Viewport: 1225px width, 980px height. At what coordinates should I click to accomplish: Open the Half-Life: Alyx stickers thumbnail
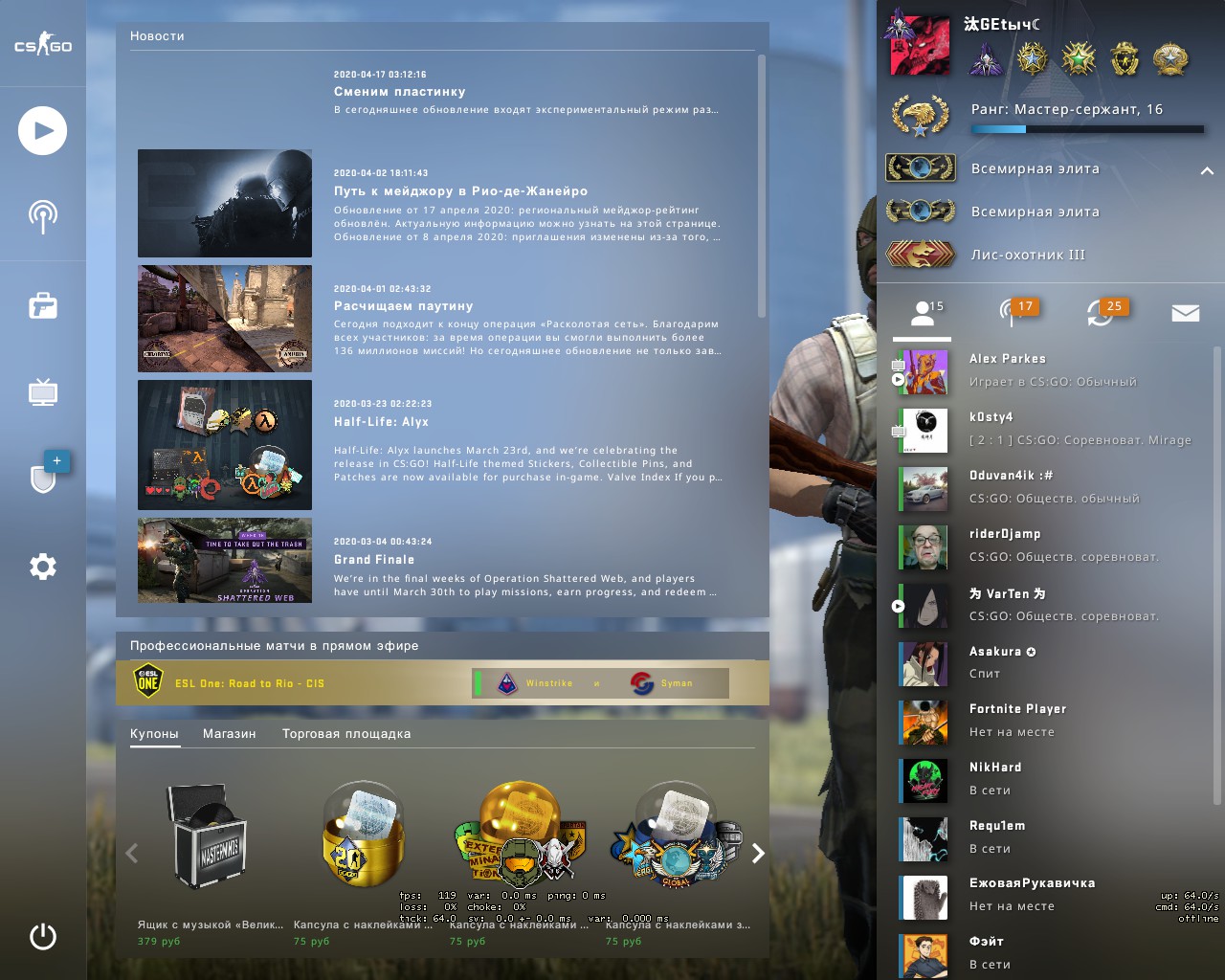tap(225, 445)
